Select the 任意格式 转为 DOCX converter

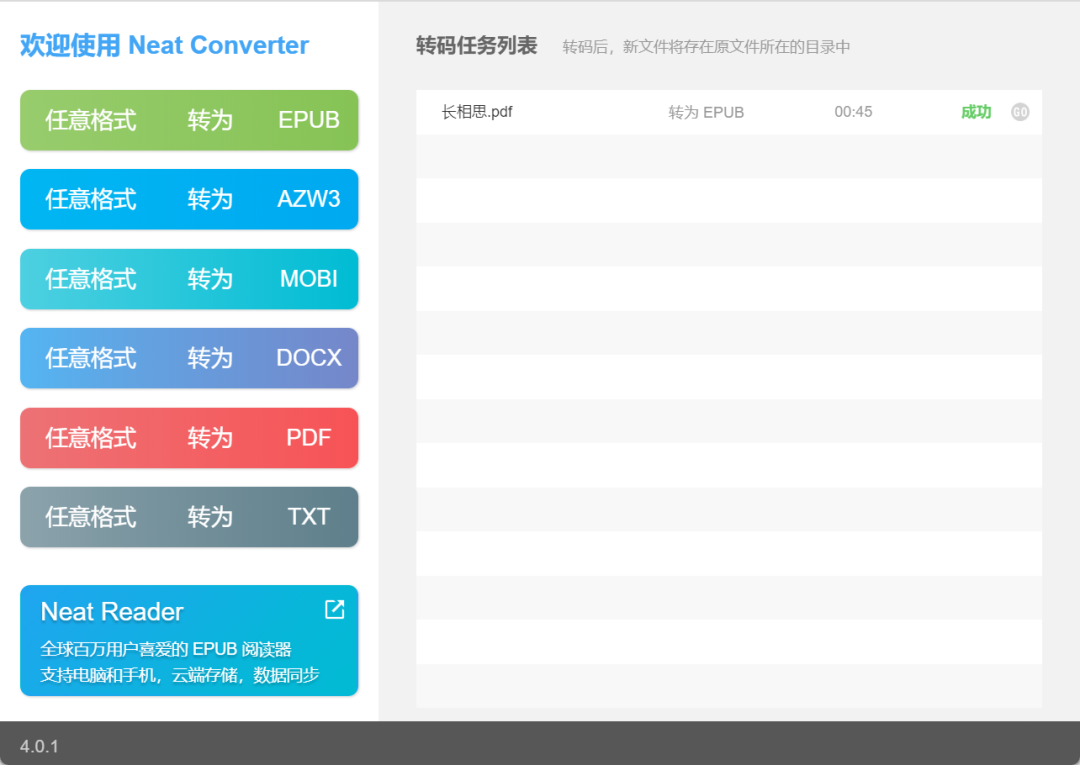coord(189,358)
